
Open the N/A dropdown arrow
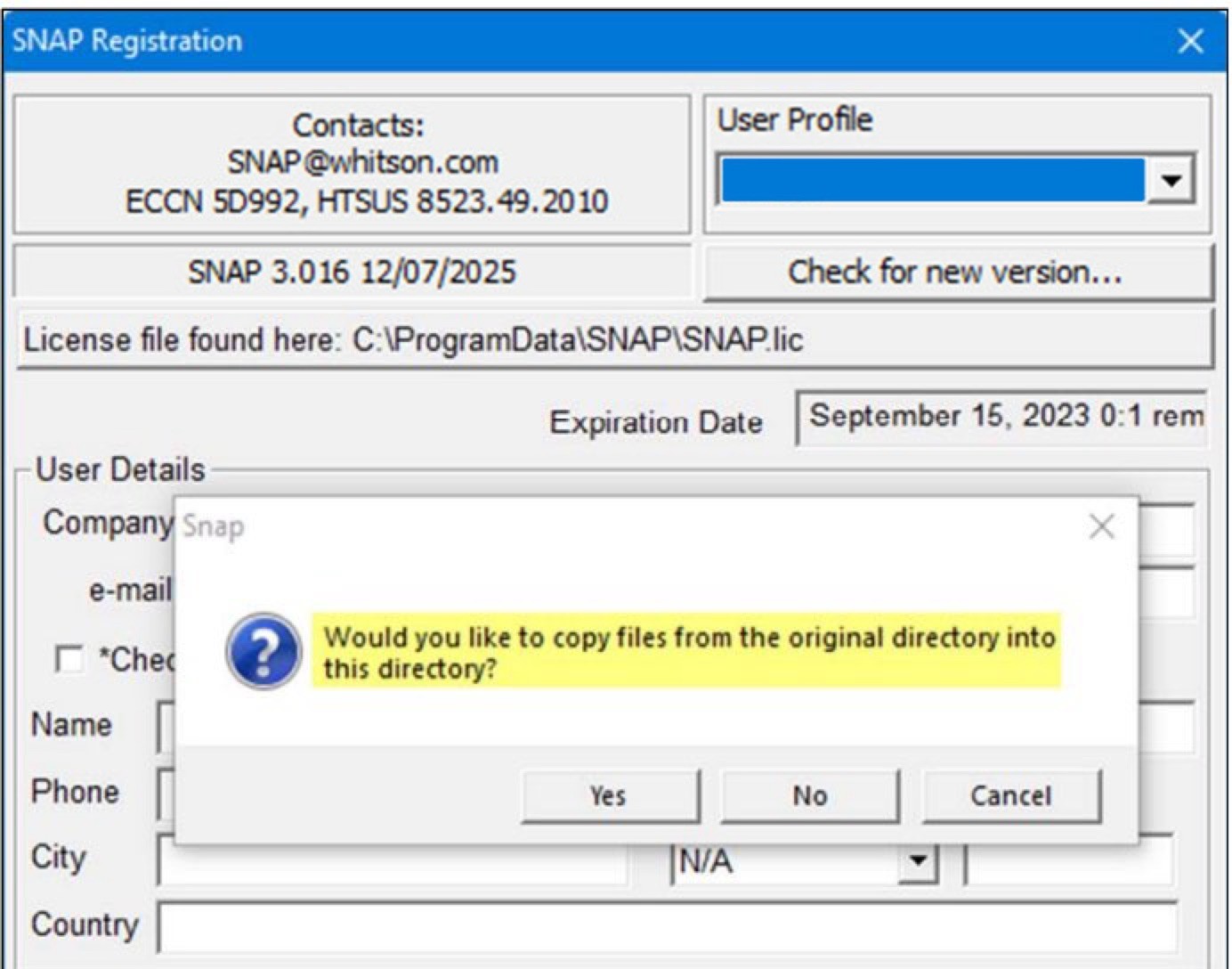[x=918, y=862]
